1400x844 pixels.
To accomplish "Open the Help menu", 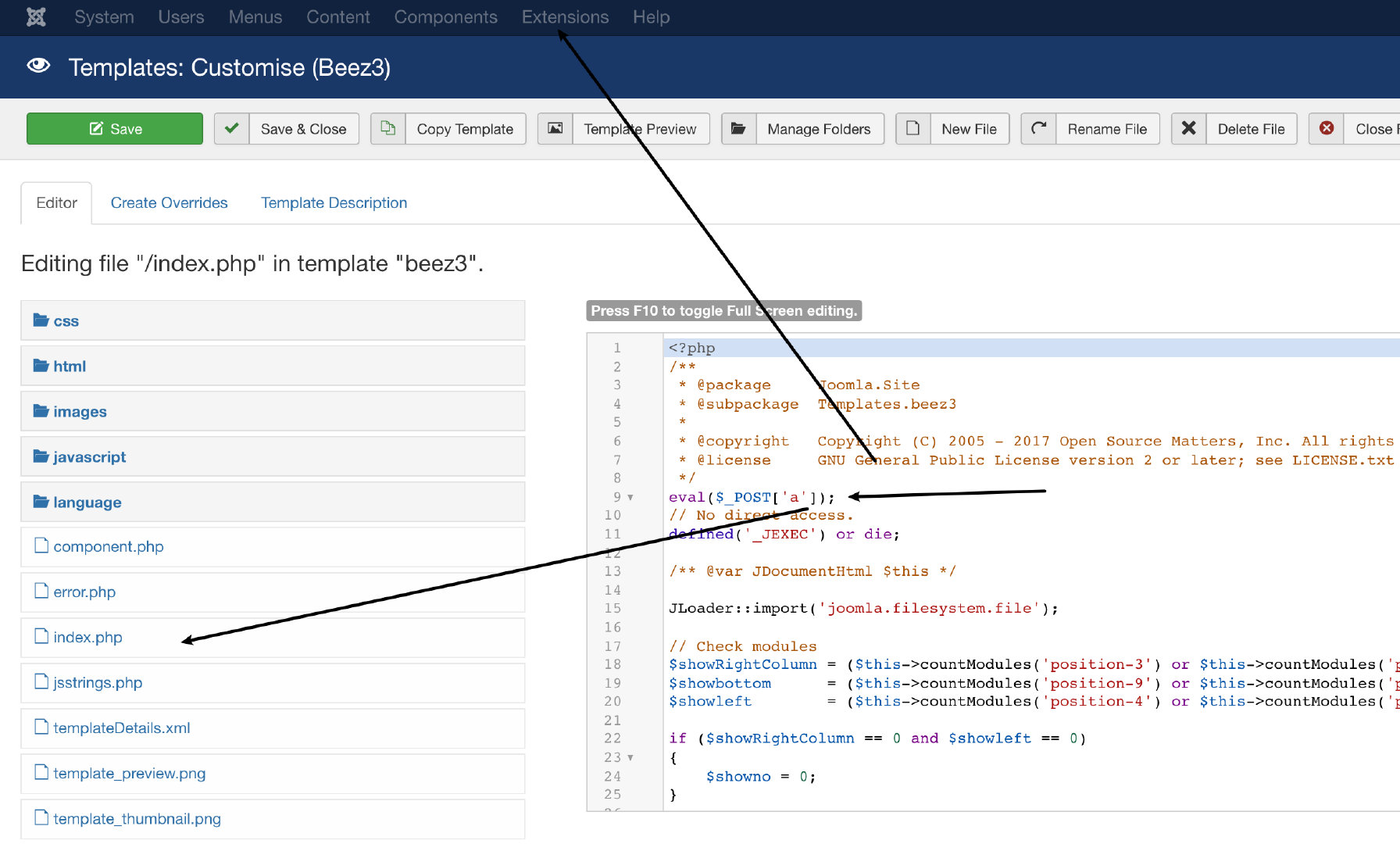I will 652,17.
